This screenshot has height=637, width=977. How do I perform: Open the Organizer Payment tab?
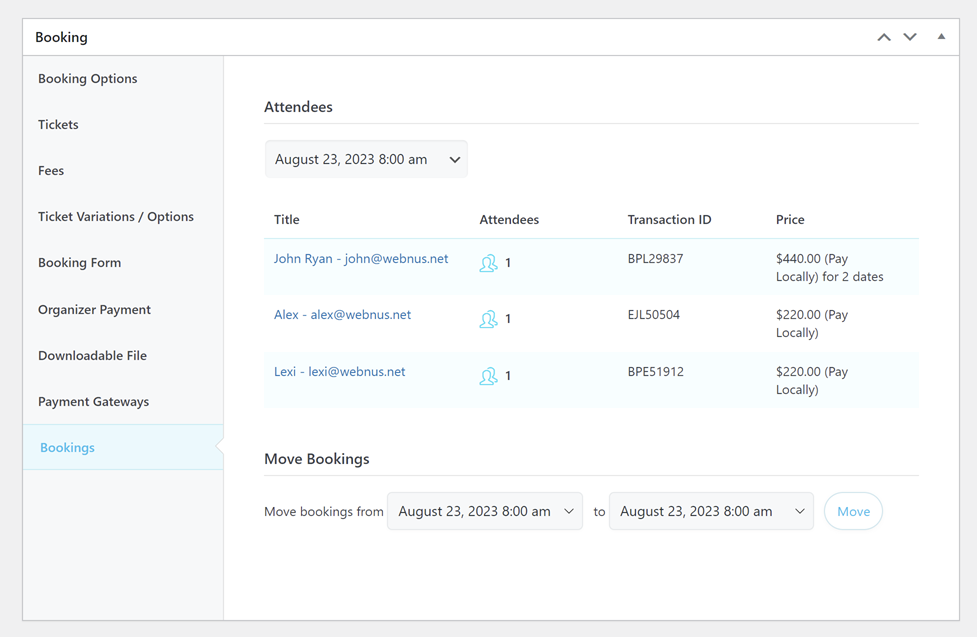tap(94, 309)
